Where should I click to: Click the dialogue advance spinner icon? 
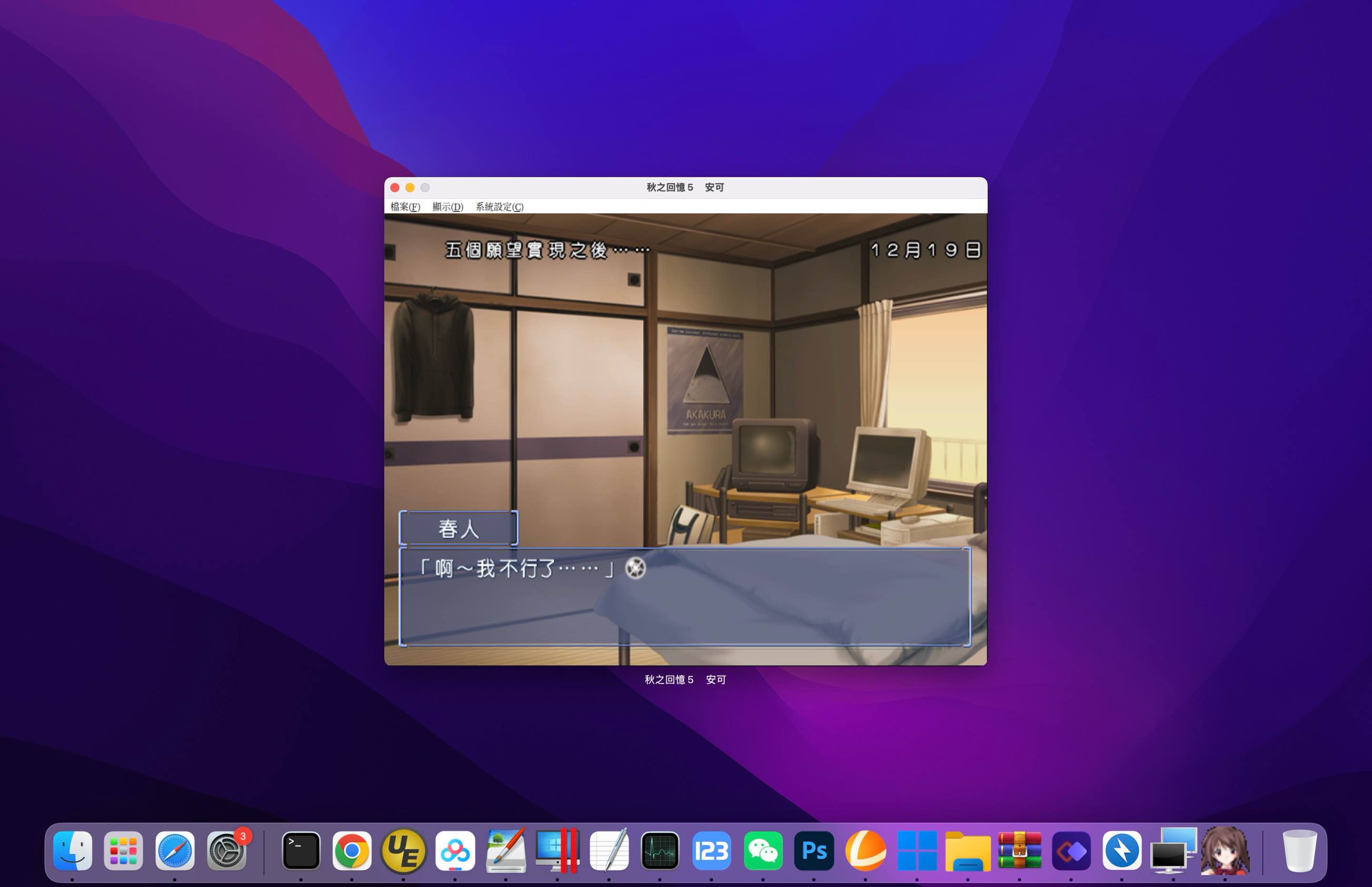pos(636,568)
